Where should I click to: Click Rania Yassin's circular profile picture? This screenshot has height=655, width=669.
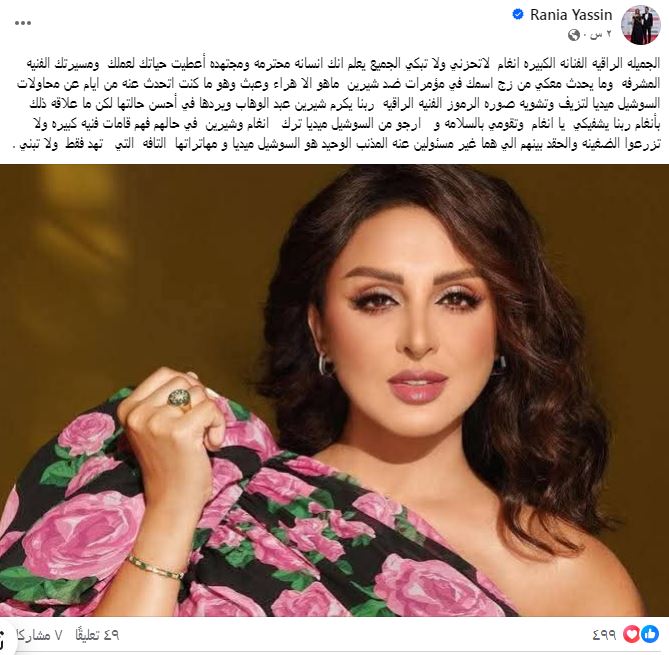(x=641, y=26)
